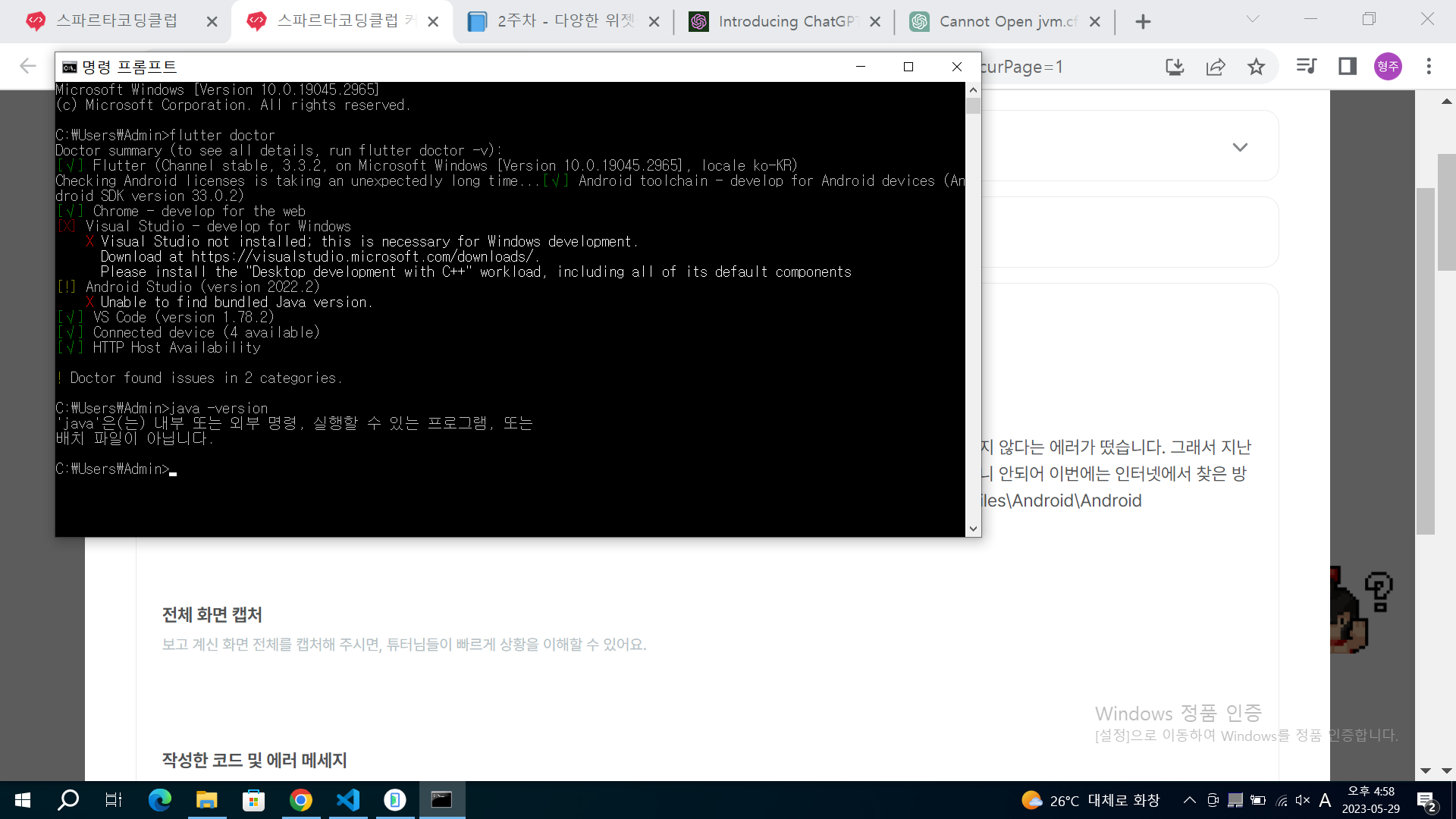Open Microsoft Store from taskbar

[x=253, y=800]
